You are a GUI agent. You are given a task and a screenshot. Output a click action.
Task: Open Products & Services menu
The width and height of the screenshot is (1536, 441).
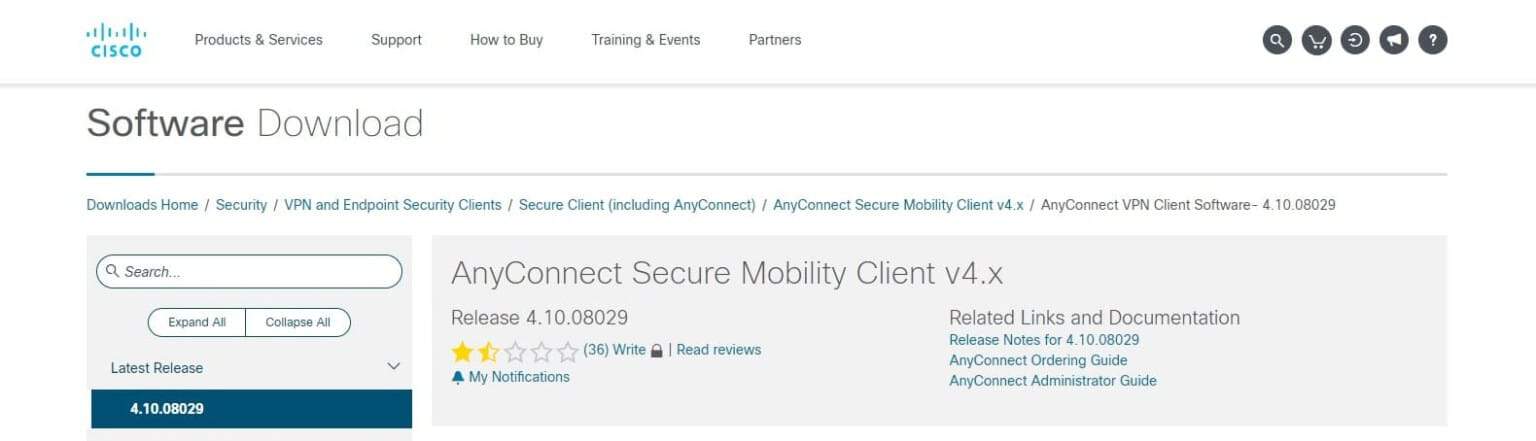coord(258,40)
